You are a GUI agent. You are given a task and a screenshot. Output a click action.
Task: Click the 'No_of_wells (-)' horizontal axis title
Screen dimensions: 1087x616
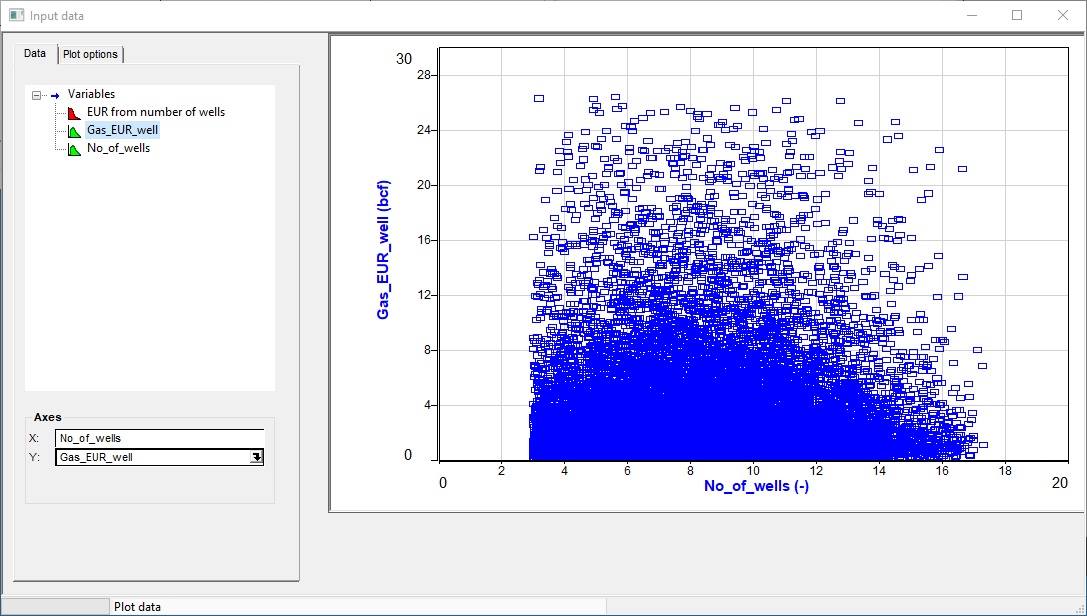pos(756,486)
